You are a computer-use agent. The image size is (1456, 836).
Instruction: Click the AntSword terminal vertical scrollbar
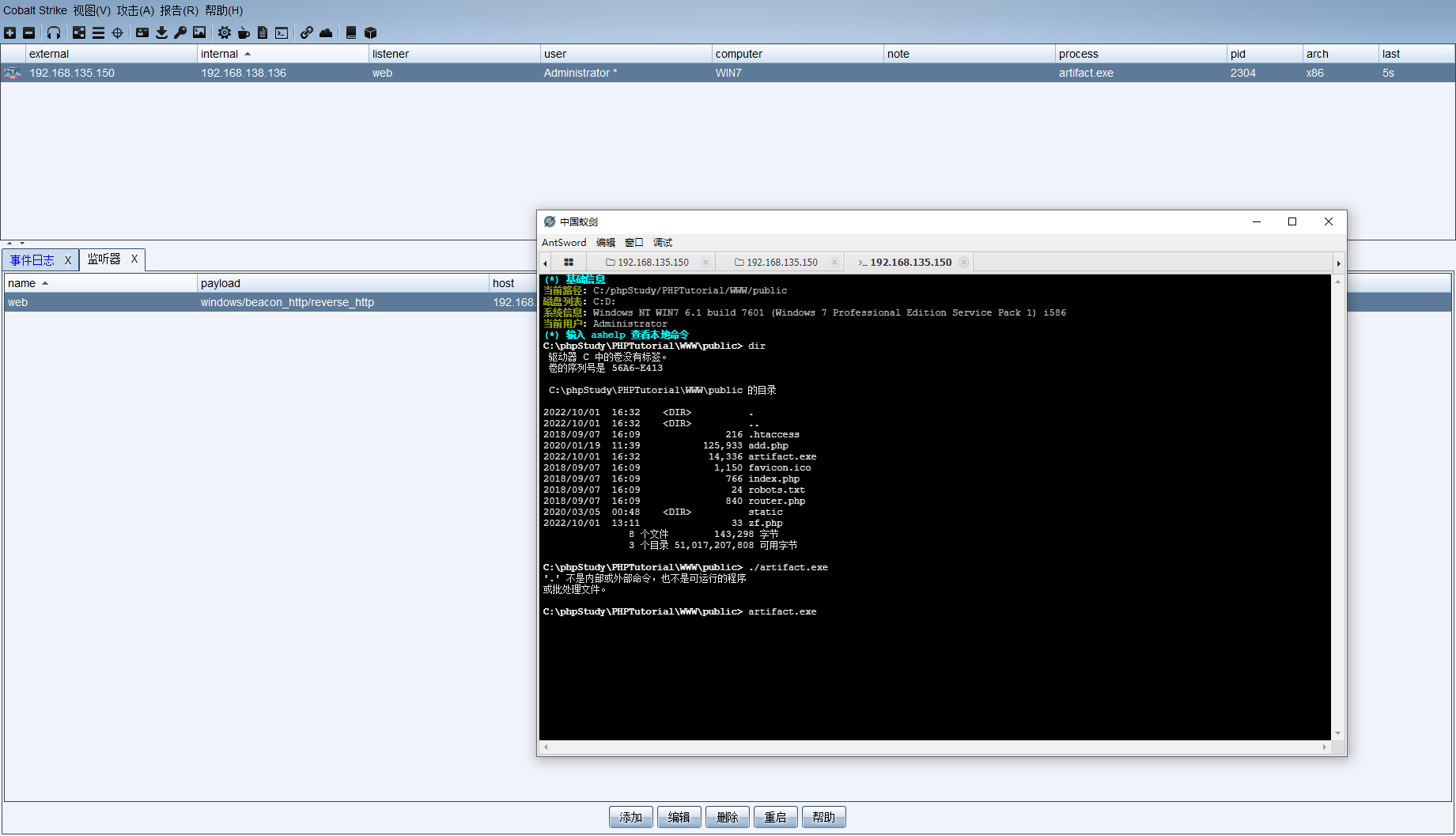[x=1337, y=506]
